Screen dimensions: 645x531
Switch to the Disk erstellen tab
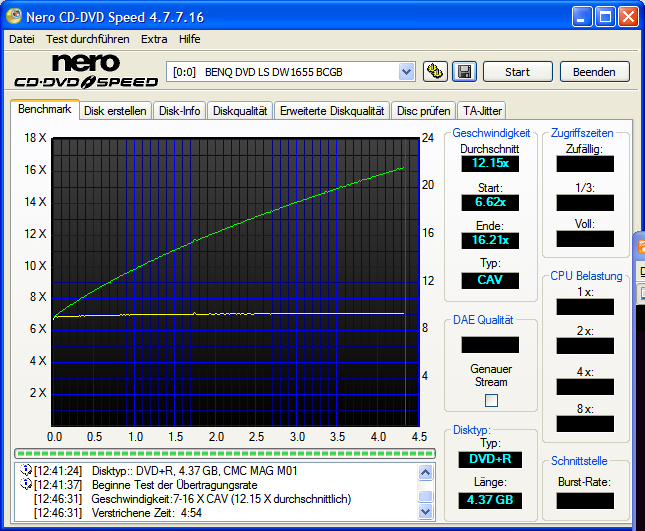tap(115, 111)
